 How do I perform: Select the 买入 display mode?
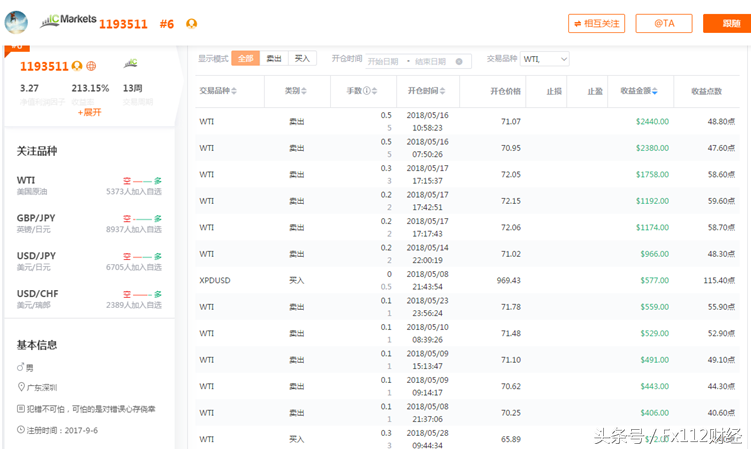click(x=302, y=58)
